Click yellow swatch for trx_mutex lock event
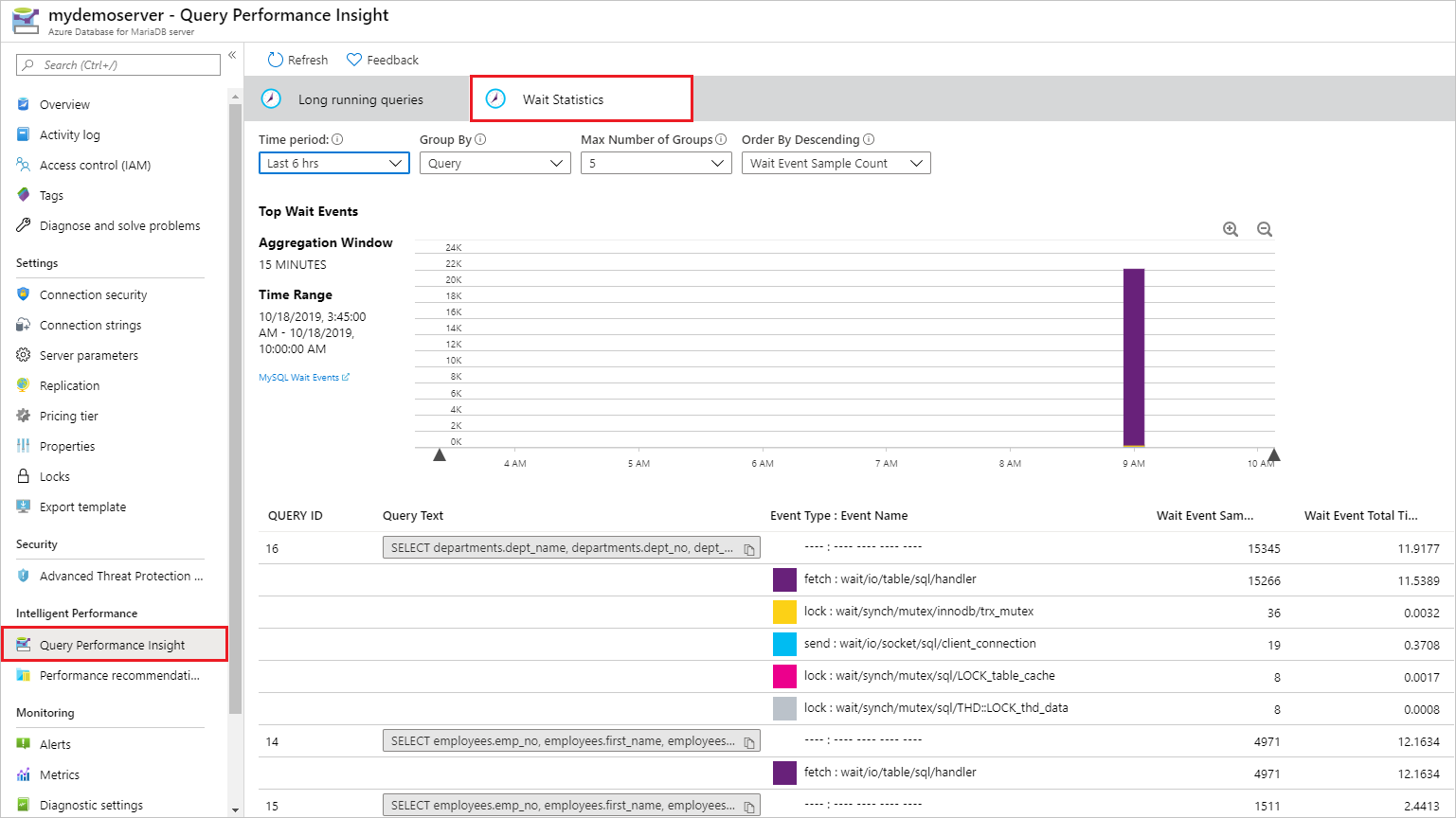Viewport: 1456px width, 818px height. [x=784, y=612]
